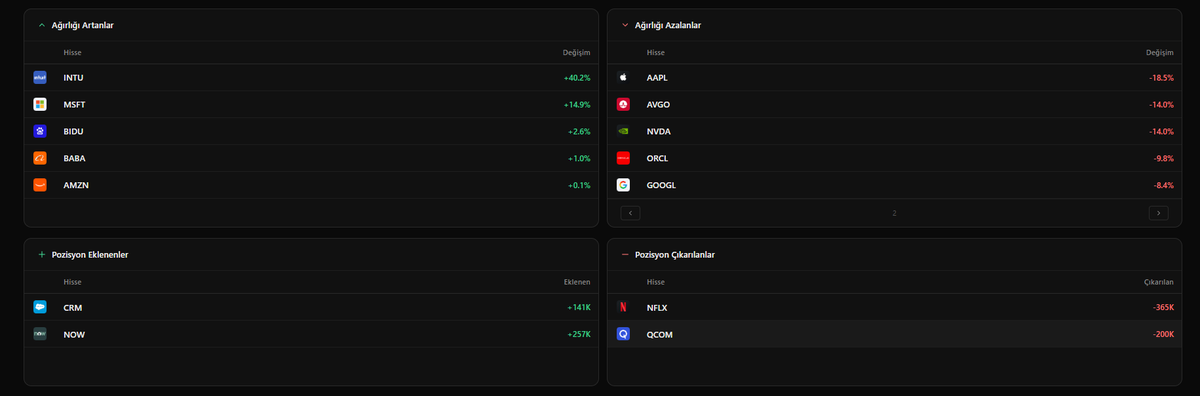Screen dimensions: 1200x396
Task: Click the up chevron beside Ağırlığı Artanlar
Action: click(41, 25)
